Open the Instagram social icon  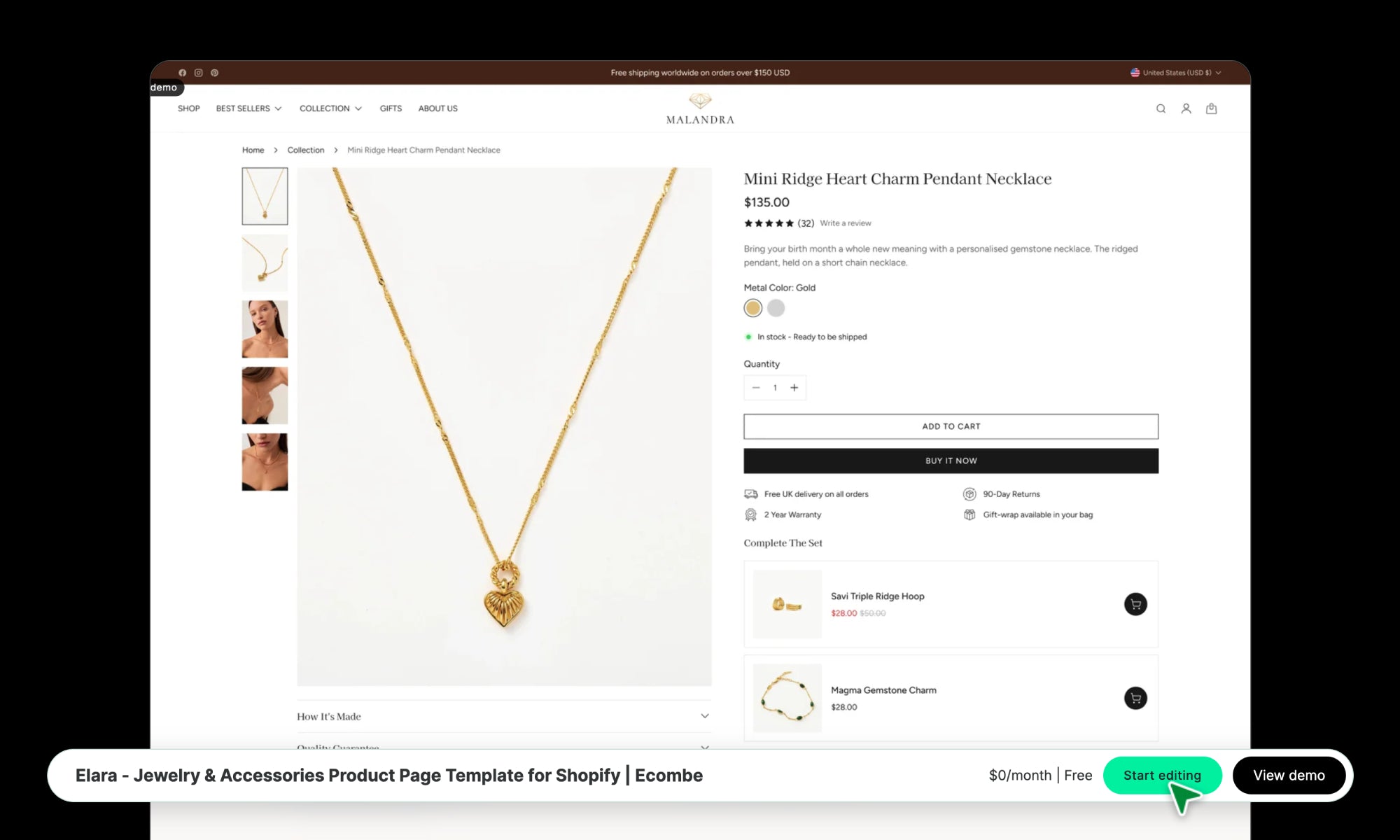(x=199, y=73)
